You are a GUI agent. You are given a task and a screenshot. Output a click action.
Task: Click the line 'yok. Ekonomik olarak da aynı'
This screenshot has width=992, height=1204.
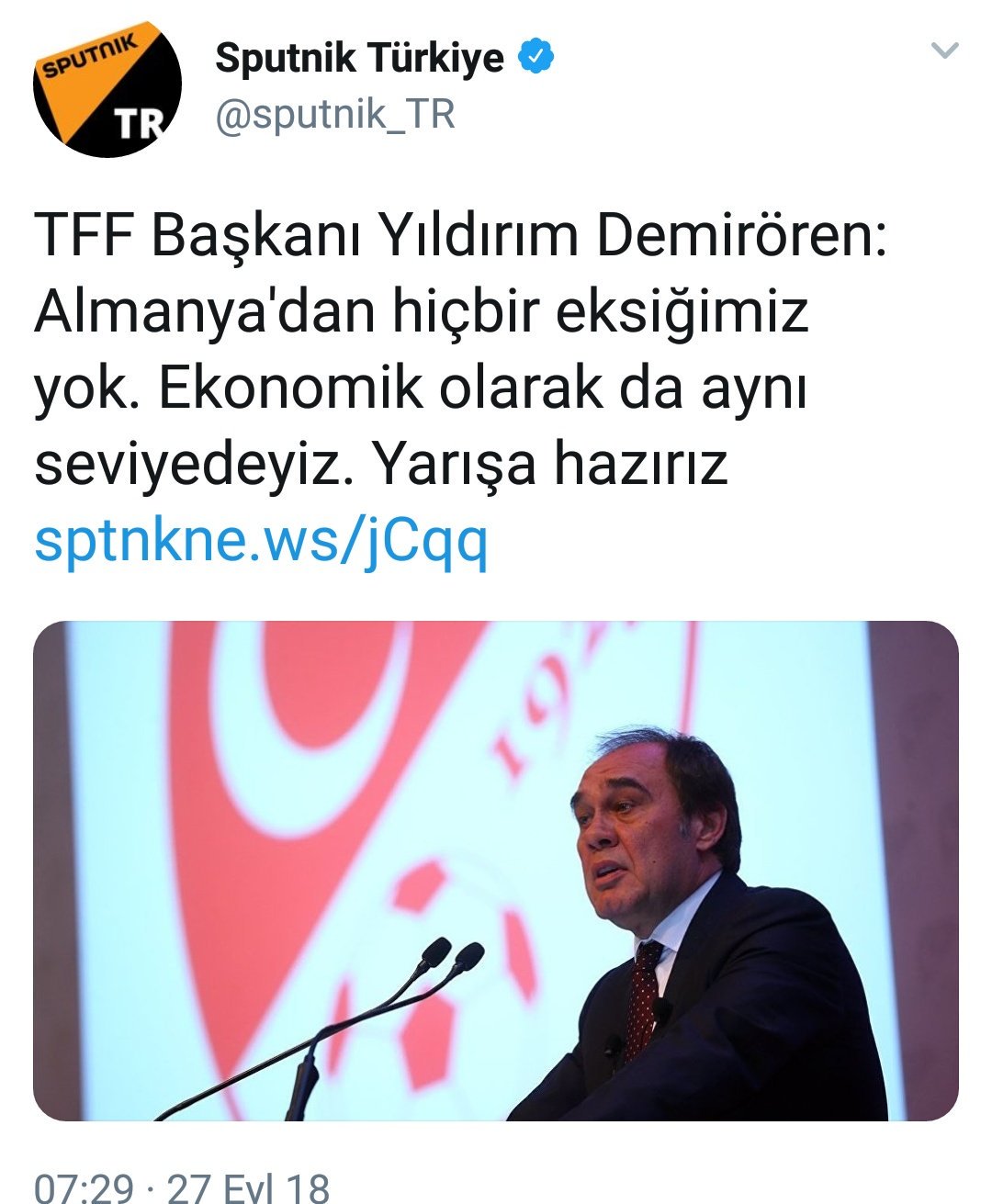(421, 389)
